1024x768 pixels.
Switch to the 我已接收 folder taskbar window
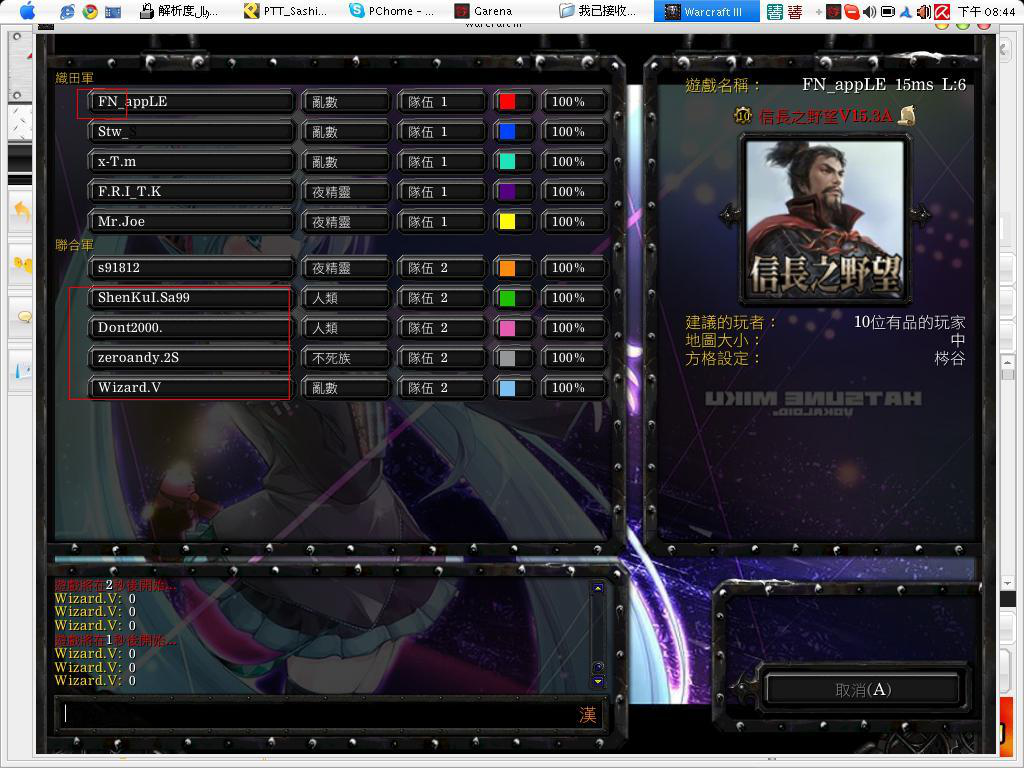tap(598, 11)
